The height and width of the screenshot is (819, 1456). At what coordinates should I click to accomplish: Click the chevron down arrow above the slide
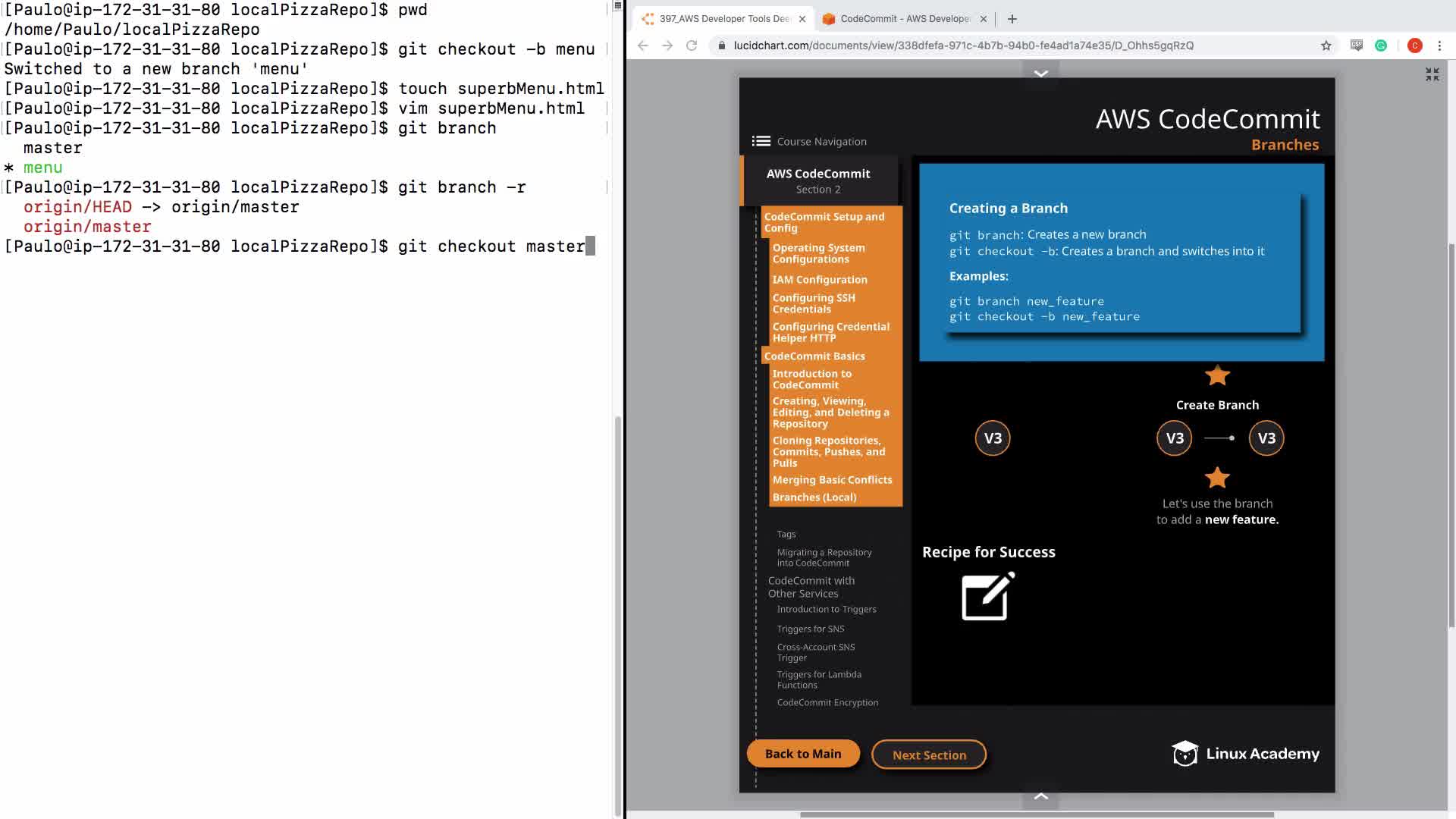click(x=1040, y=74)
